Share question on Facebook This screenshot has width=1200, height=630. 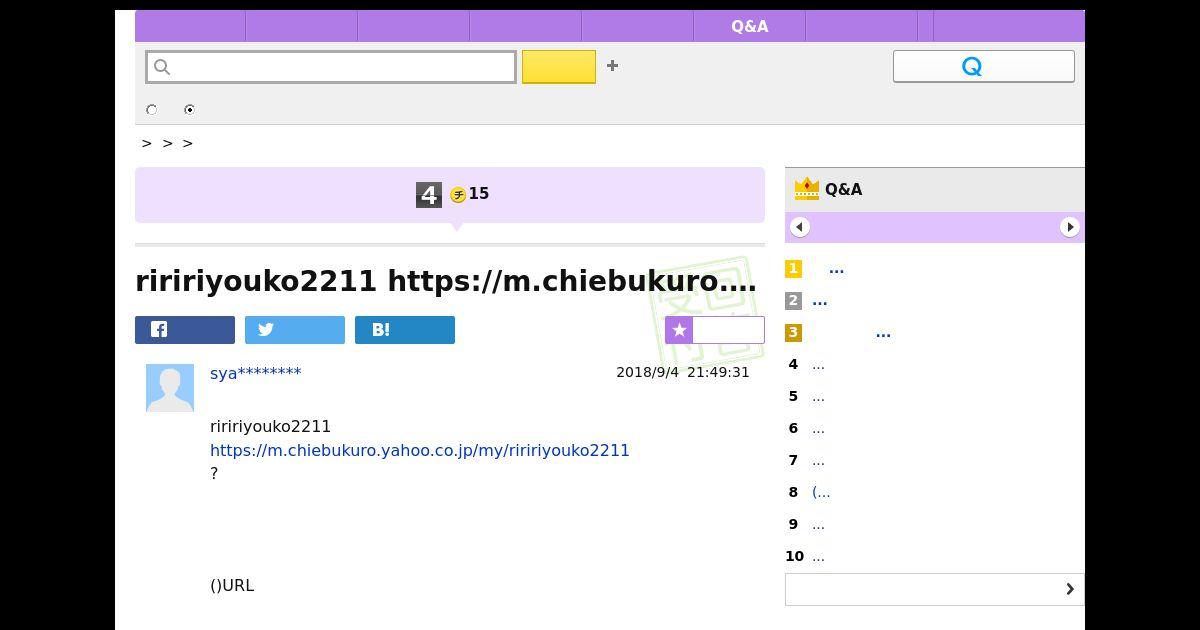click(185, 330)
